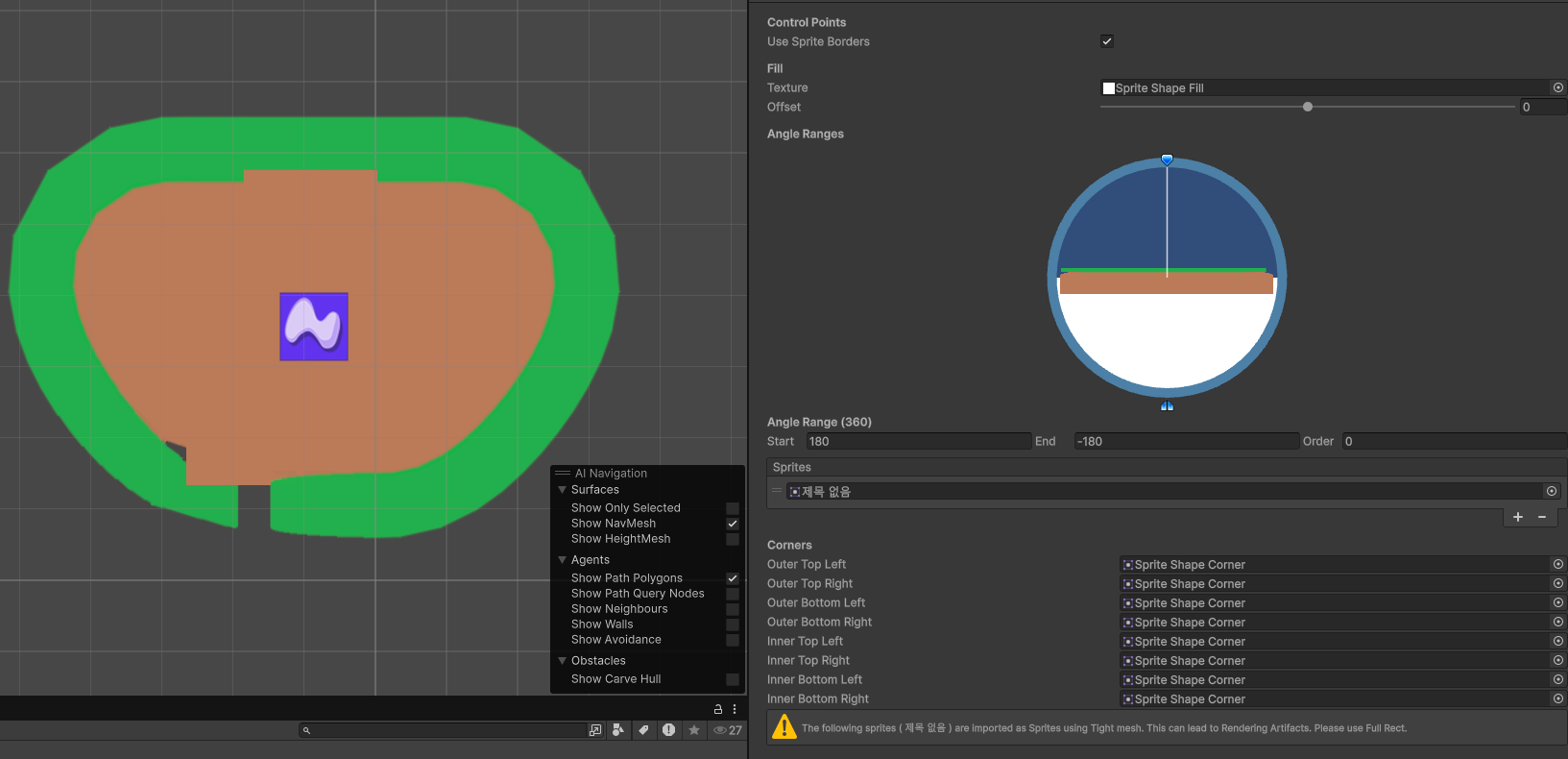Click the Offset value field
Image resolution: width=1568 pixels, height=759 pixels.
1543,107
